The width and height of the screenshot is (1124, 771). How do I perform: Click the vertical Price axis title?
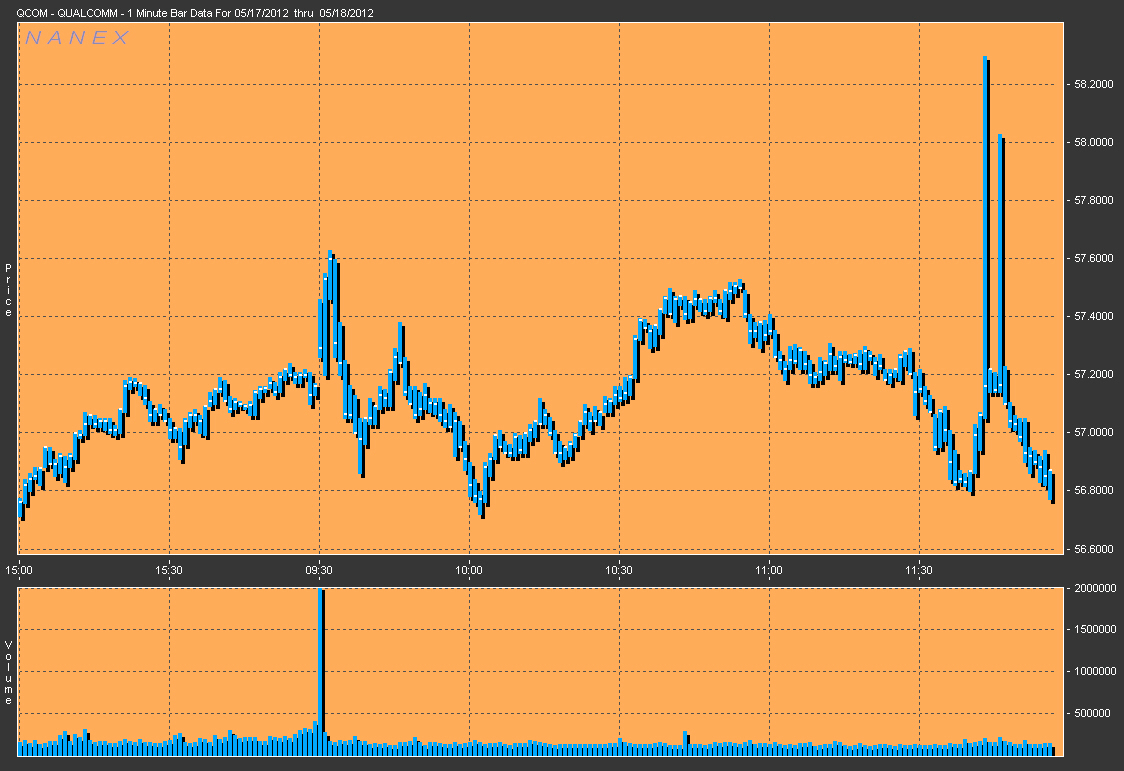point(9,290)
